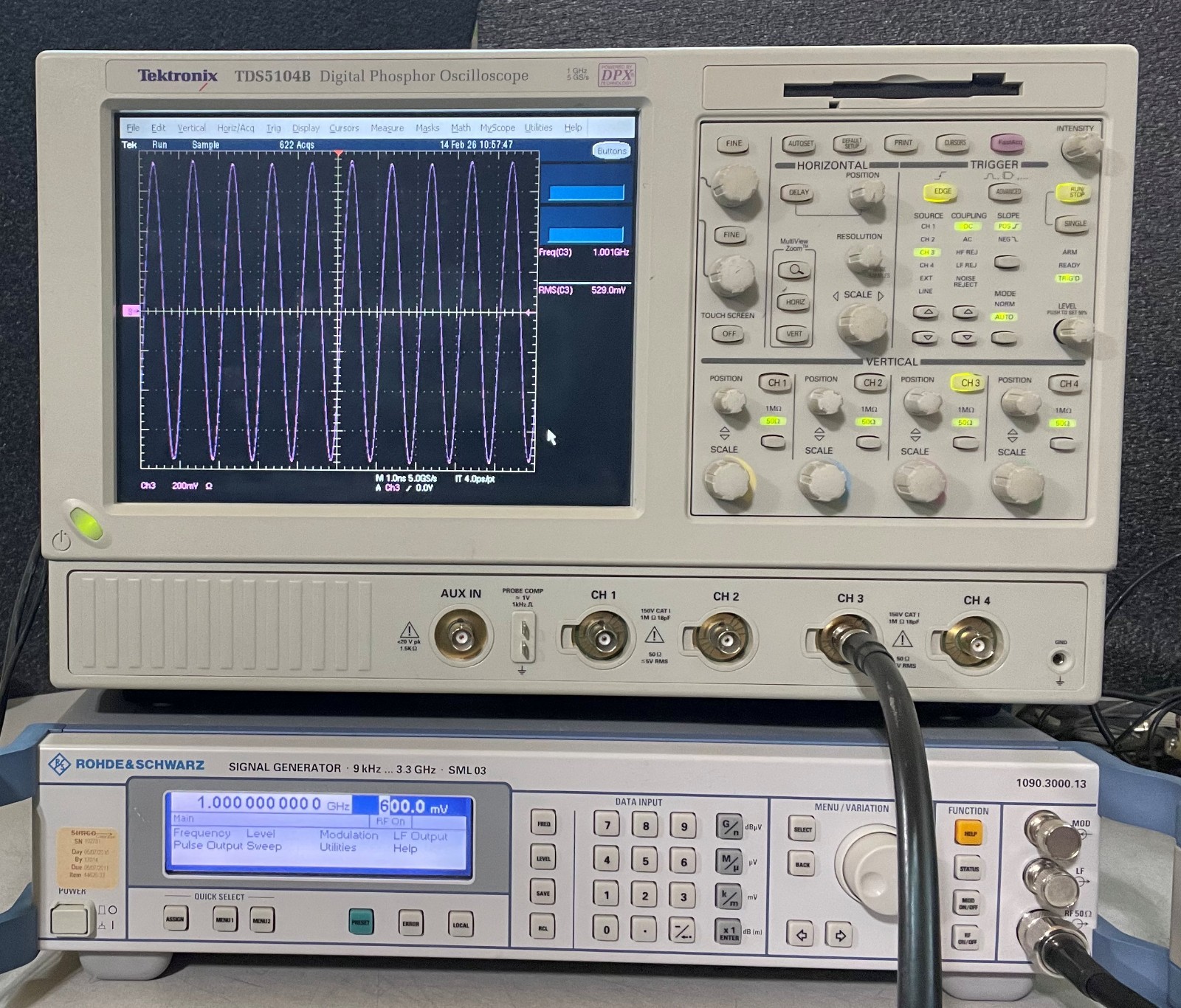Click the orange HELP function key
This screenshot has height=1008, width=1181.
pos(969,834)
